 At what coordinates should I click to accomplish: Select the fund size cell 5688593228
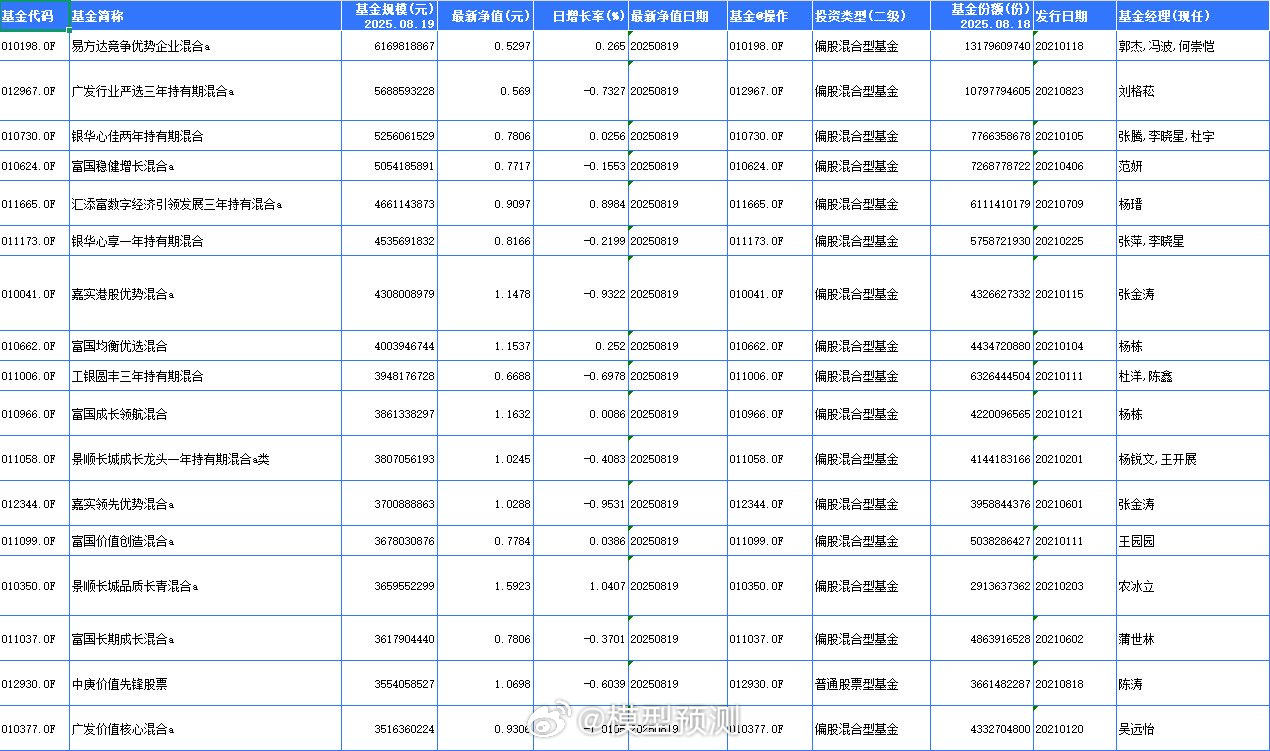click(x=391, y=91)
